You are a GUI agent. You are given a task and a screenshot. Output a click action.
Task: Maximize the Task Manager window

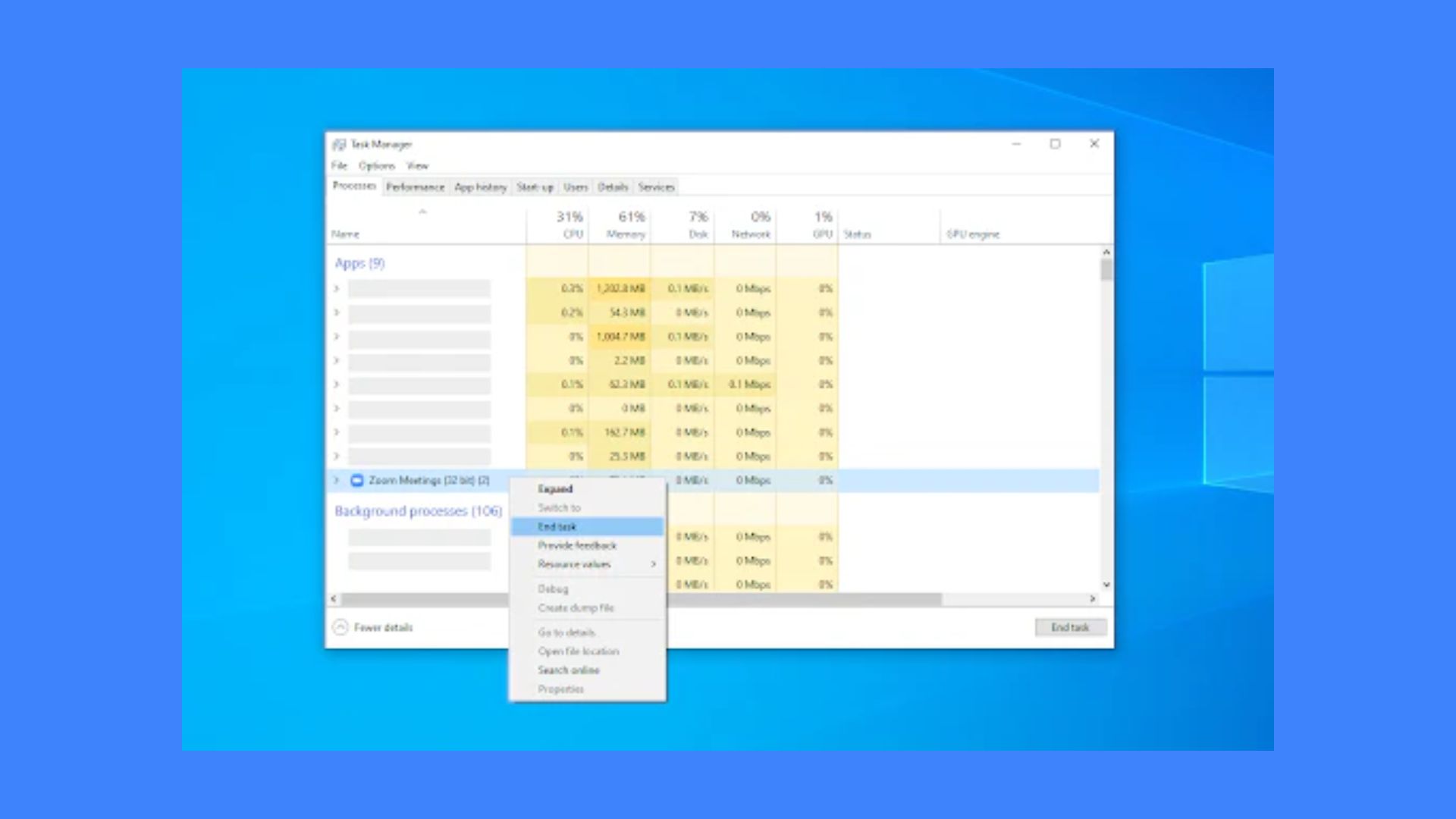[1055, 143]
